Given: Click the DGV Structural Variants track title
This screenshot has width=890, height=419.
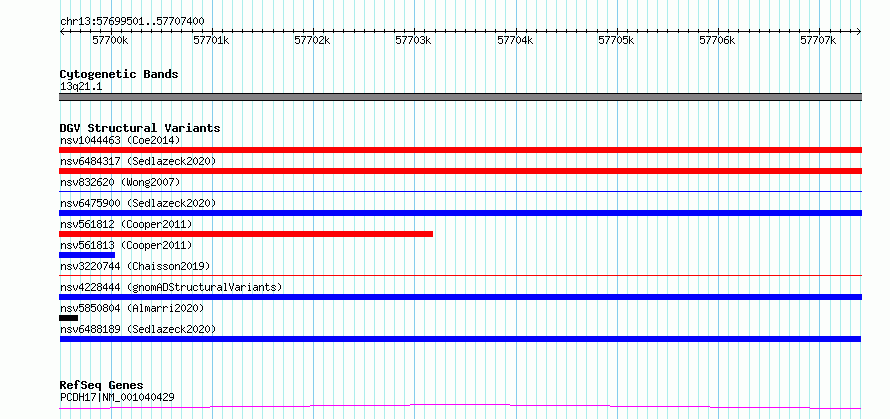Looking at the screenshot, I should pyautogui.click(x=140, y=128).
